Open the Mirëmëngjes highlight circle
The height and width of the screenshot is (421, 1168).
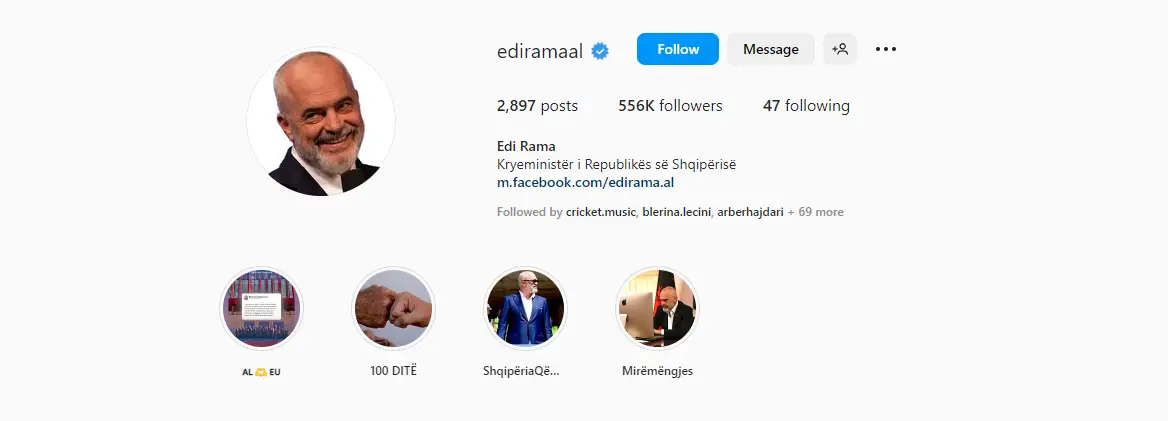tap(657, 308)
